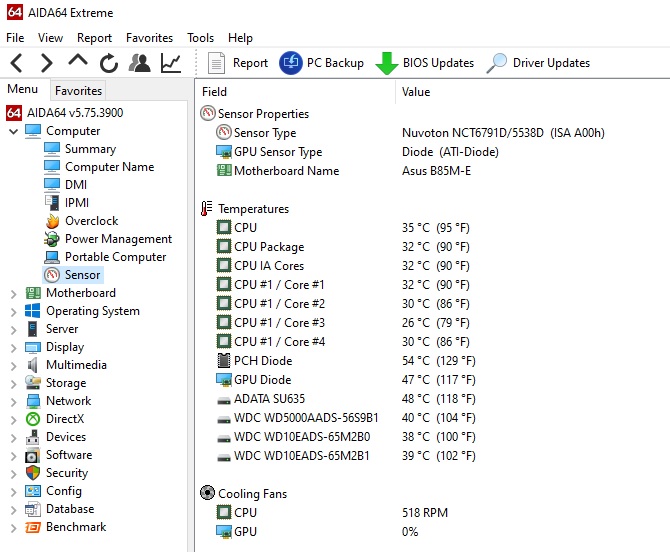The height and width of the screenshot is (552, 670).
Task: Open the Report menu
Action: point(94,38)
